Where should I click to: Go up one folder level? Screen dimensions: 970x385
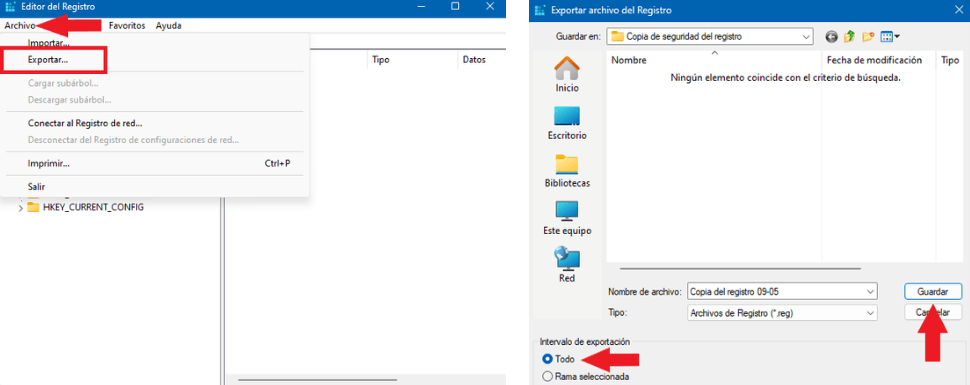coord(849,37)
